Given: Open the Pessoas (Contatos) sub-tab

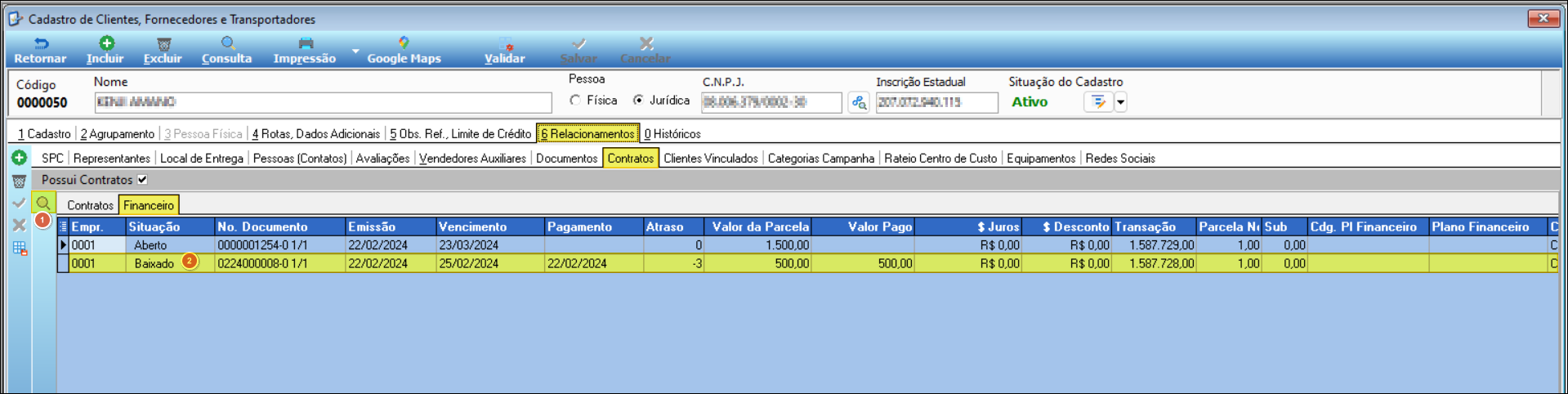Looking at the screenshot, I should [300, 159].
